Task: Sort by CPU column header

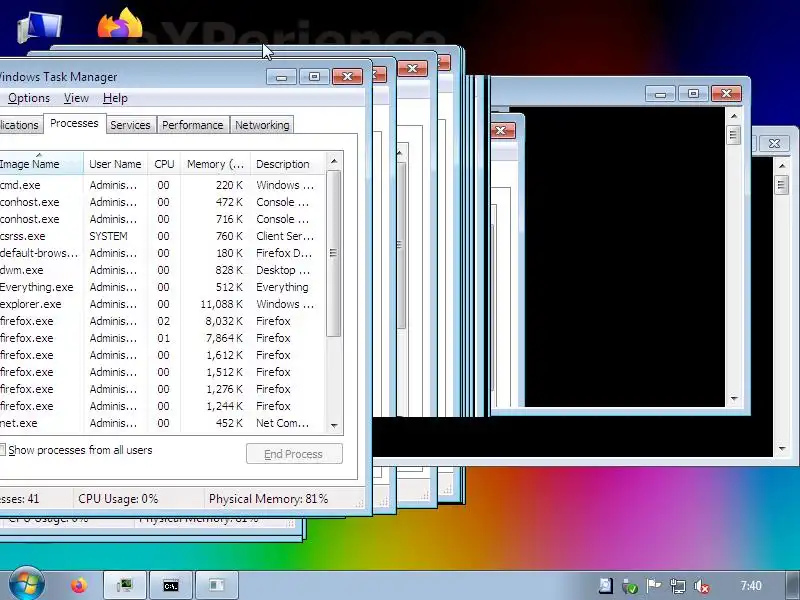Action: pos(164,164)
